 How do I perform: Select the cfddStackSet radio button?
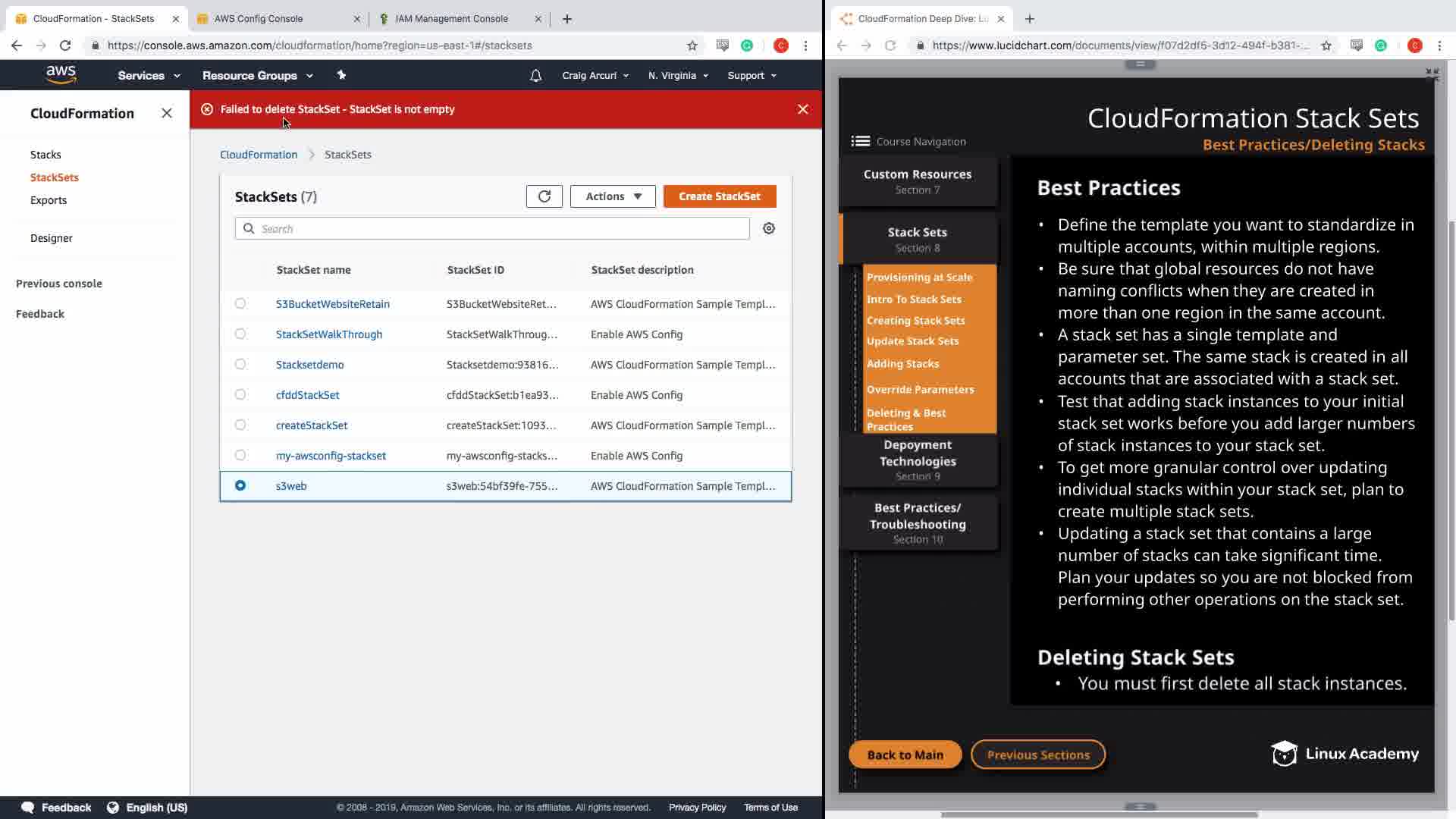[x=240, y=394]
